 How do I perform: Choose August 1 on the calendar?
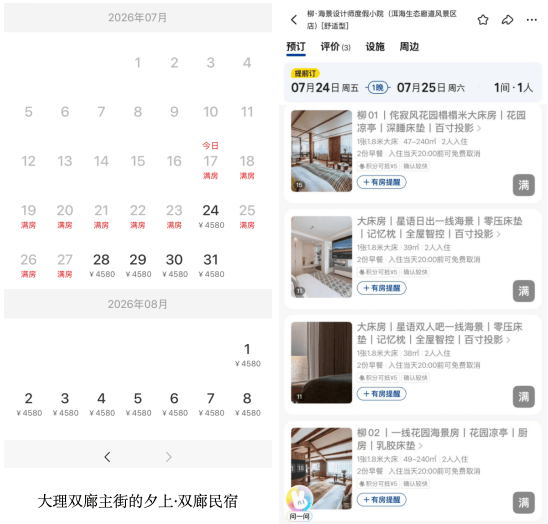[247, 355]
